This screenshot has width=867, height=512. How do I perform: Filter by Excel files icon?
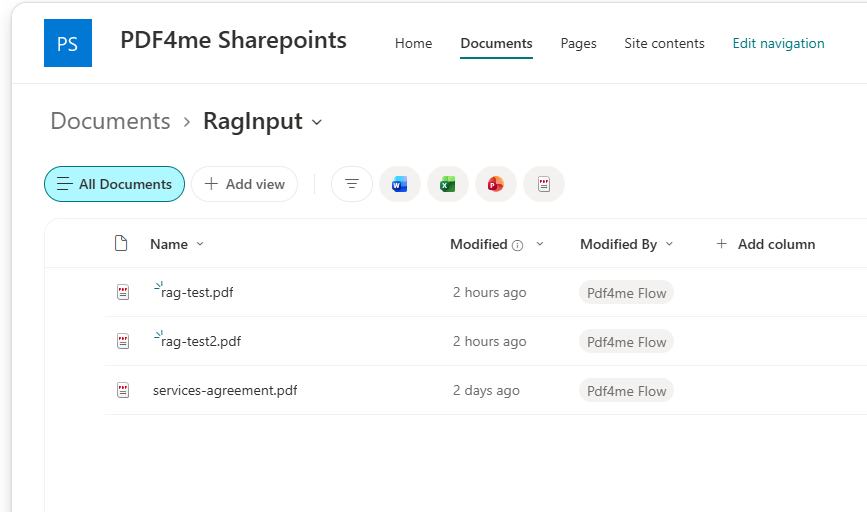coord(448,184)
